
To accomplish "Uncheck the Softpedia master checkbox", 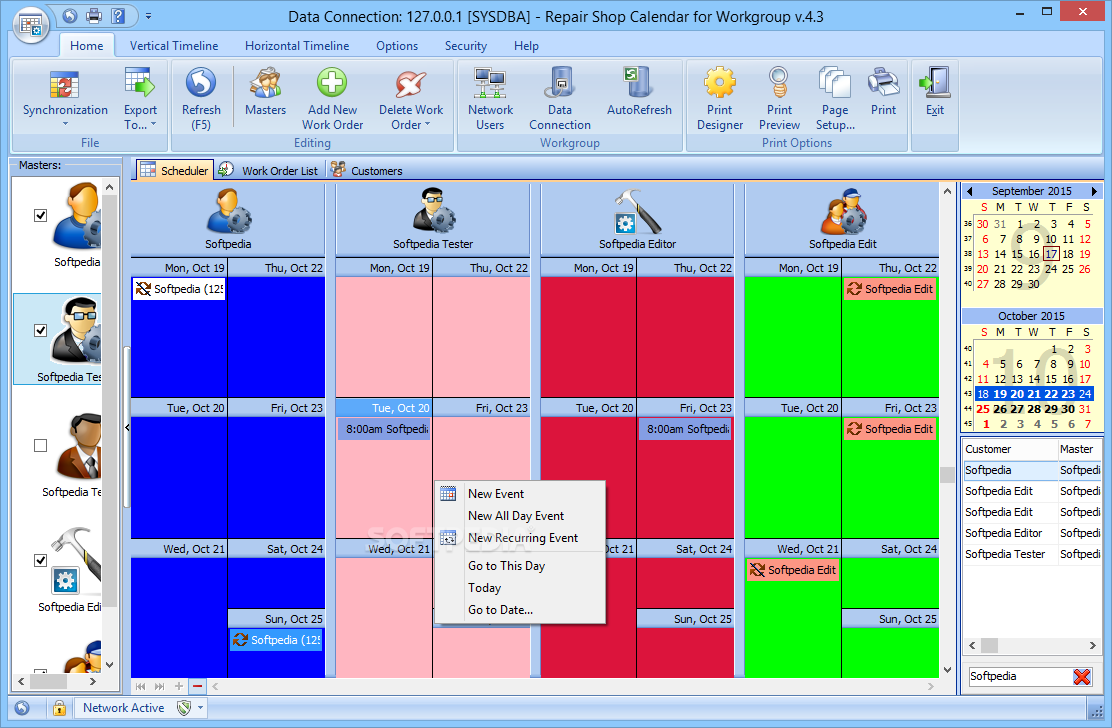I will click(40, 215).
